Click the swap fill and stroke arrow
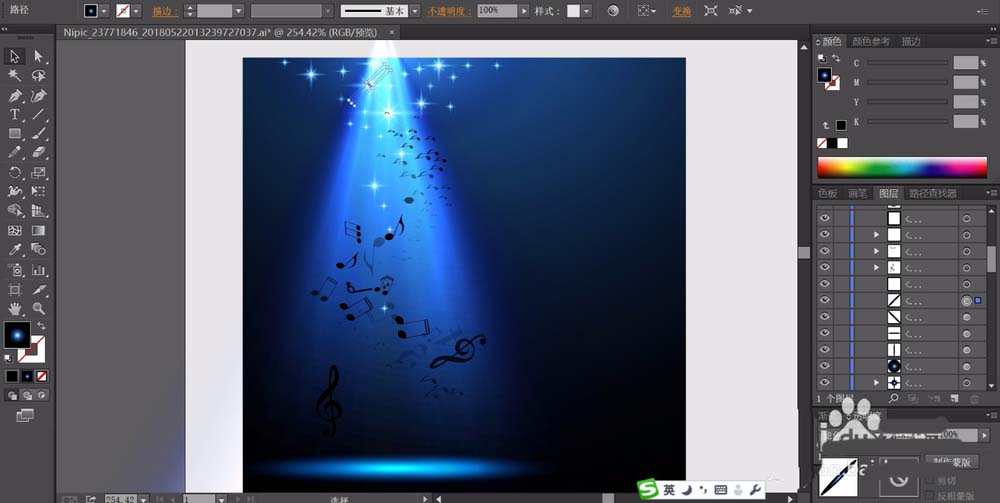1000x503 pixels. coord(41,326)
